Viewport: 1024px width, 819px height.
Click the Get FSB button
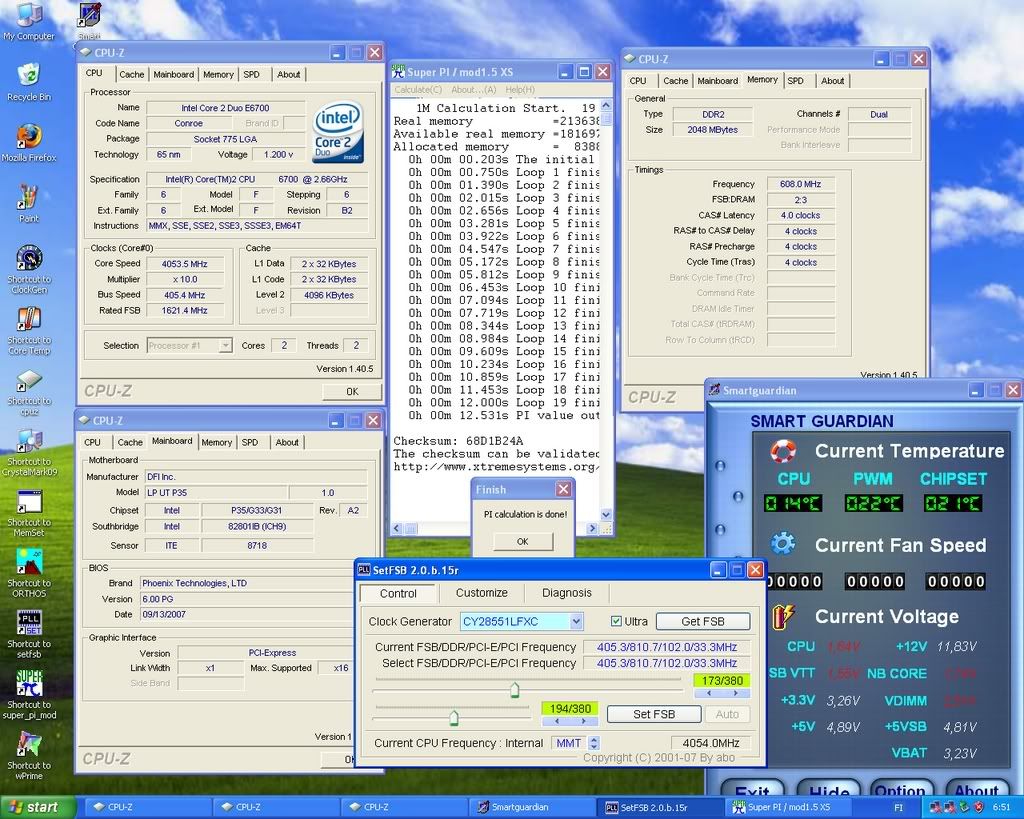(703, 621)
